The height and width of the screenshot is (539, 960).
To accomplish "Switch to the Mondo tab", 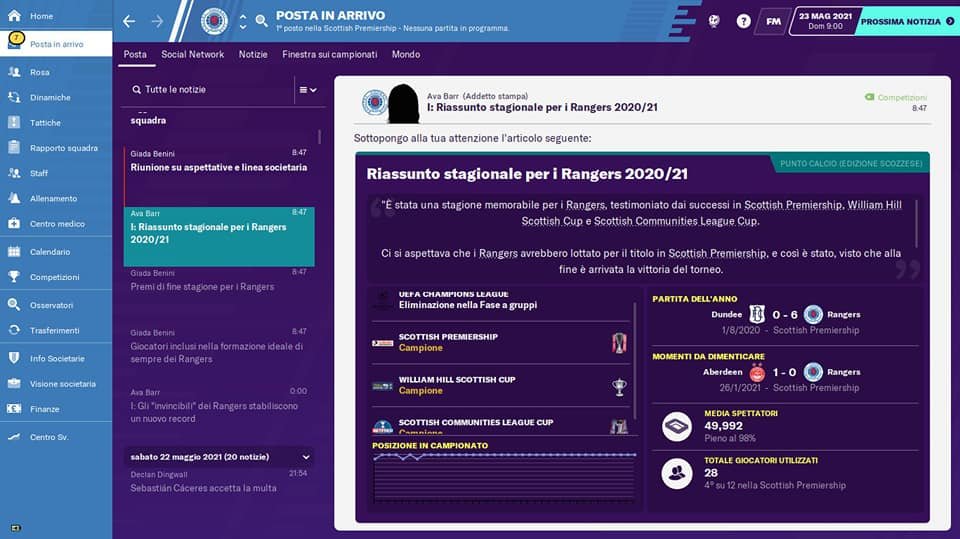I will pos(405,55).
